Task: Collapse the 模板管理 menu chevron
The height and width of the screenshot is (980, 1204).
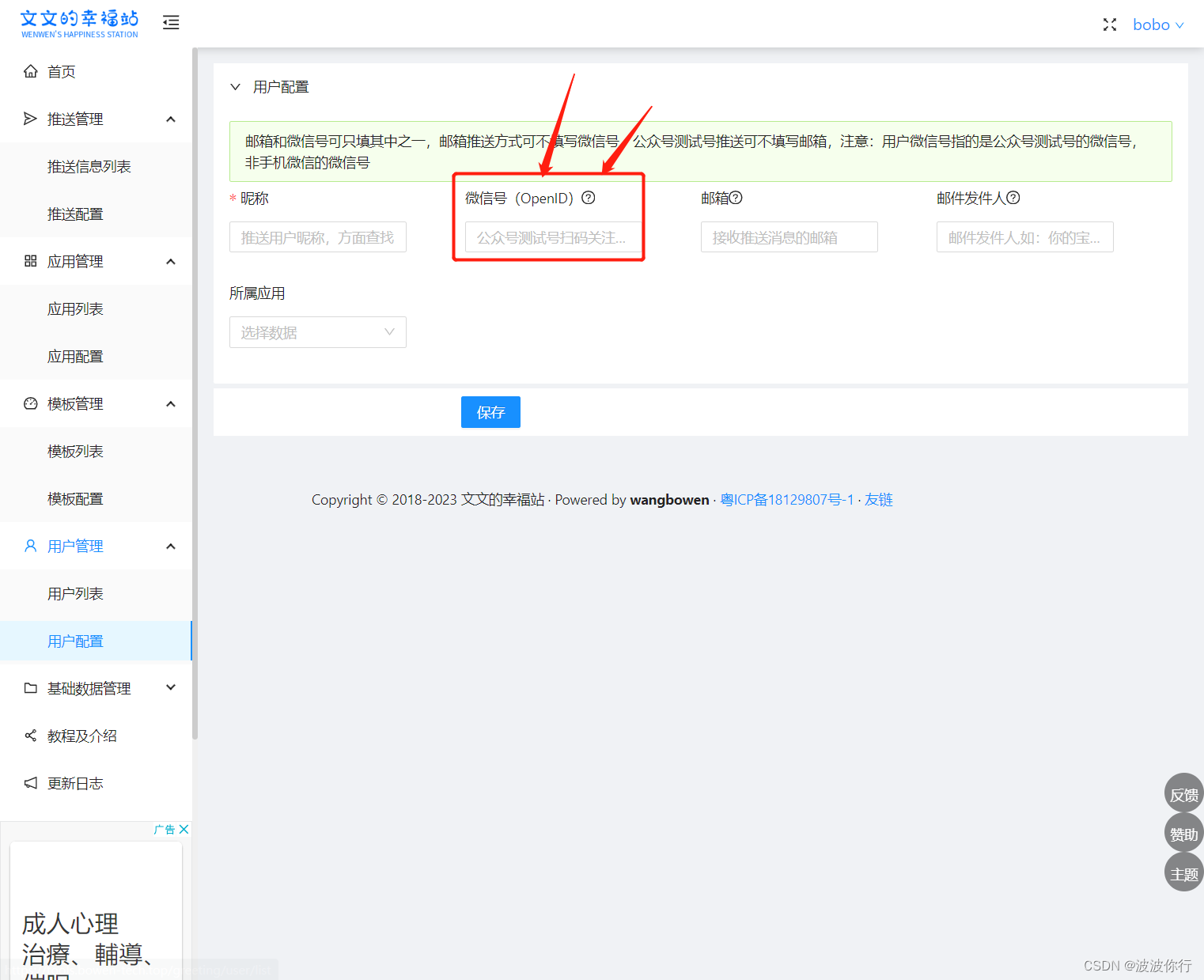Action: coord(171,403)
